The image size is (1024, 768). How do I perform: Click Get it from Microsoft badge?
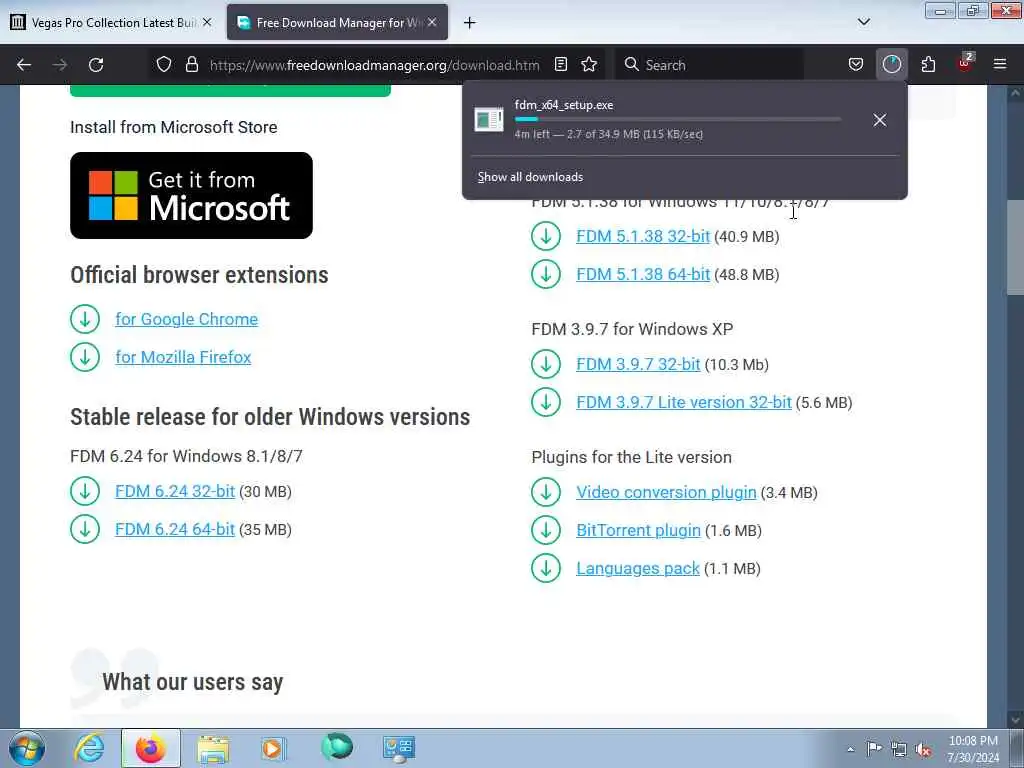(x=191, y=195)
